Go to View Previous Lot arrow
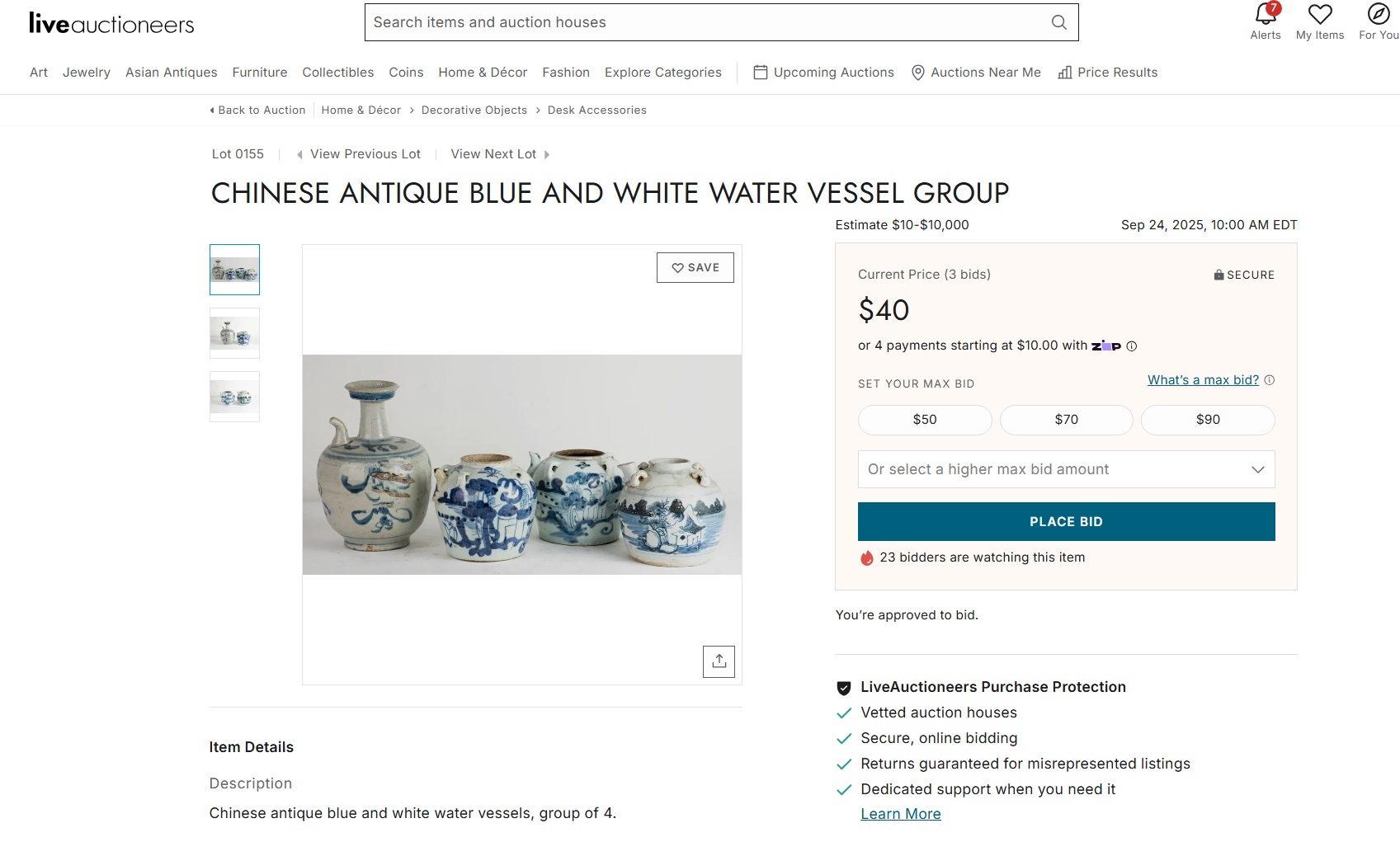1400x842 pixels. pos(358,154)
